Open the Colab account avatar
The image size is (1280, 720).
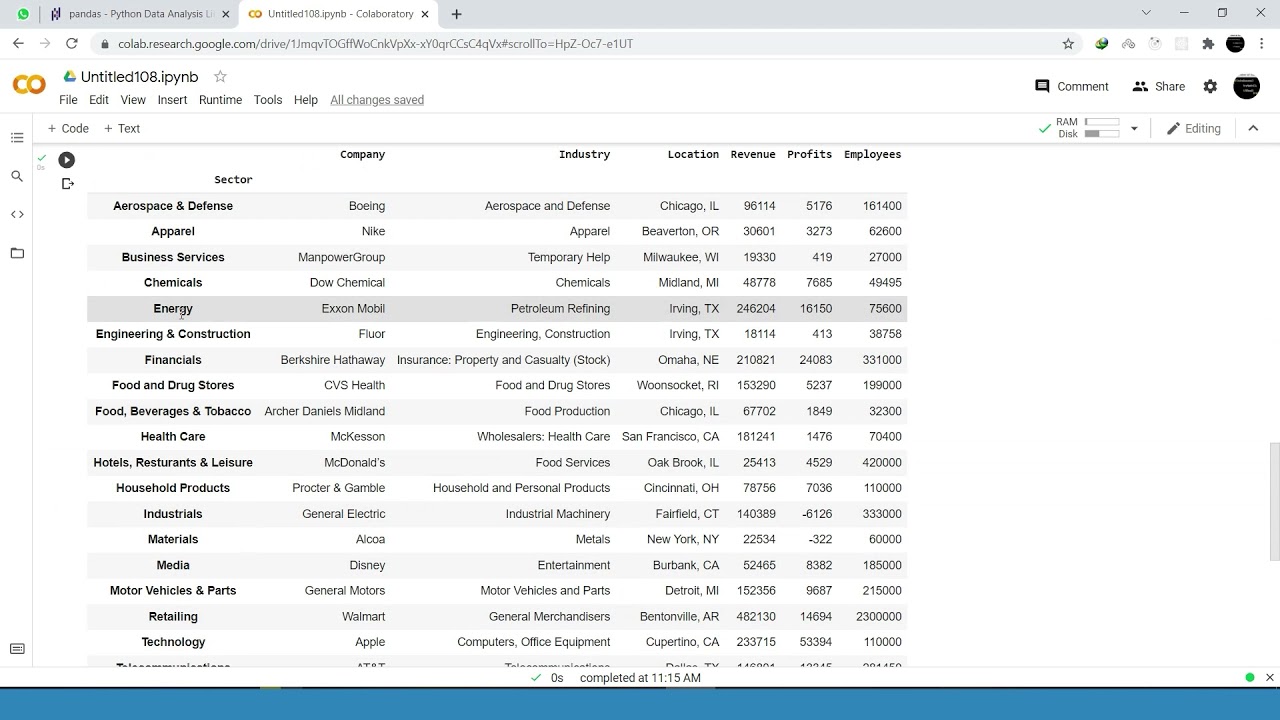1246,86
